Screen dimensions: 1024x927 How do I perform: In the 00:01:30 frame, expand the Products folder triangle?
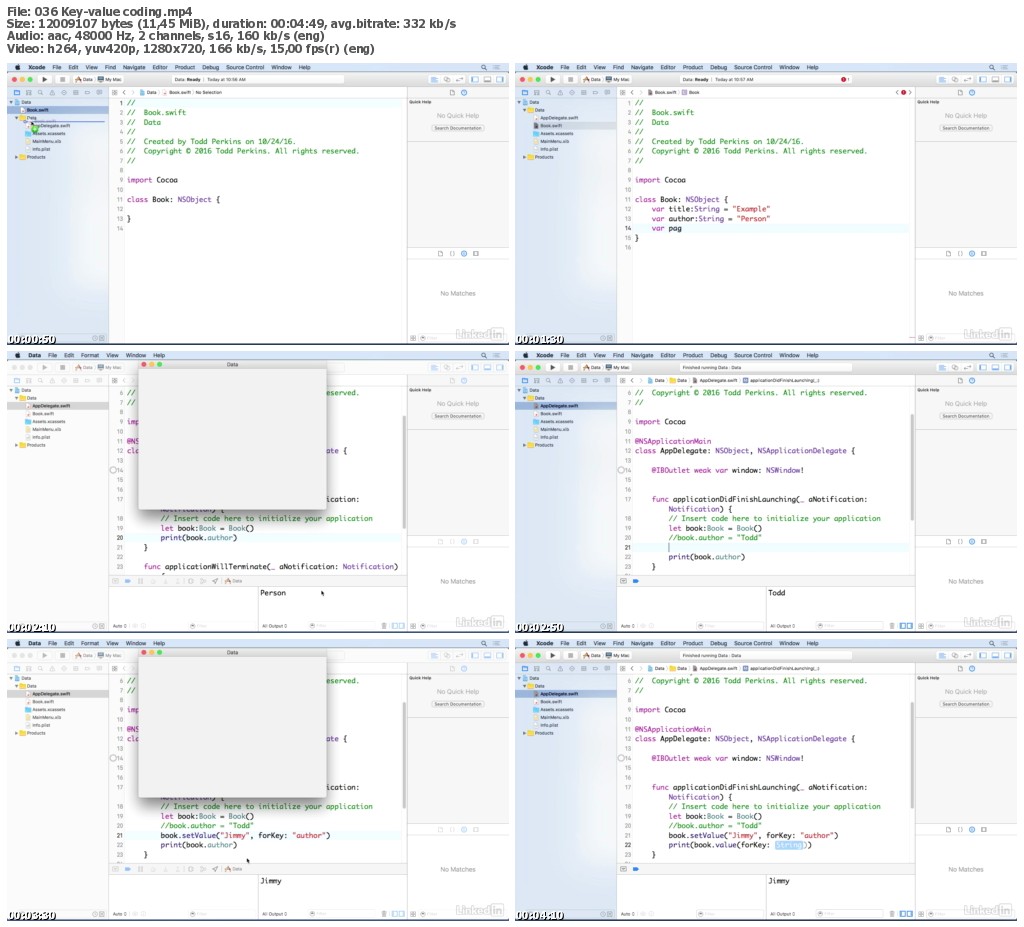524,157
